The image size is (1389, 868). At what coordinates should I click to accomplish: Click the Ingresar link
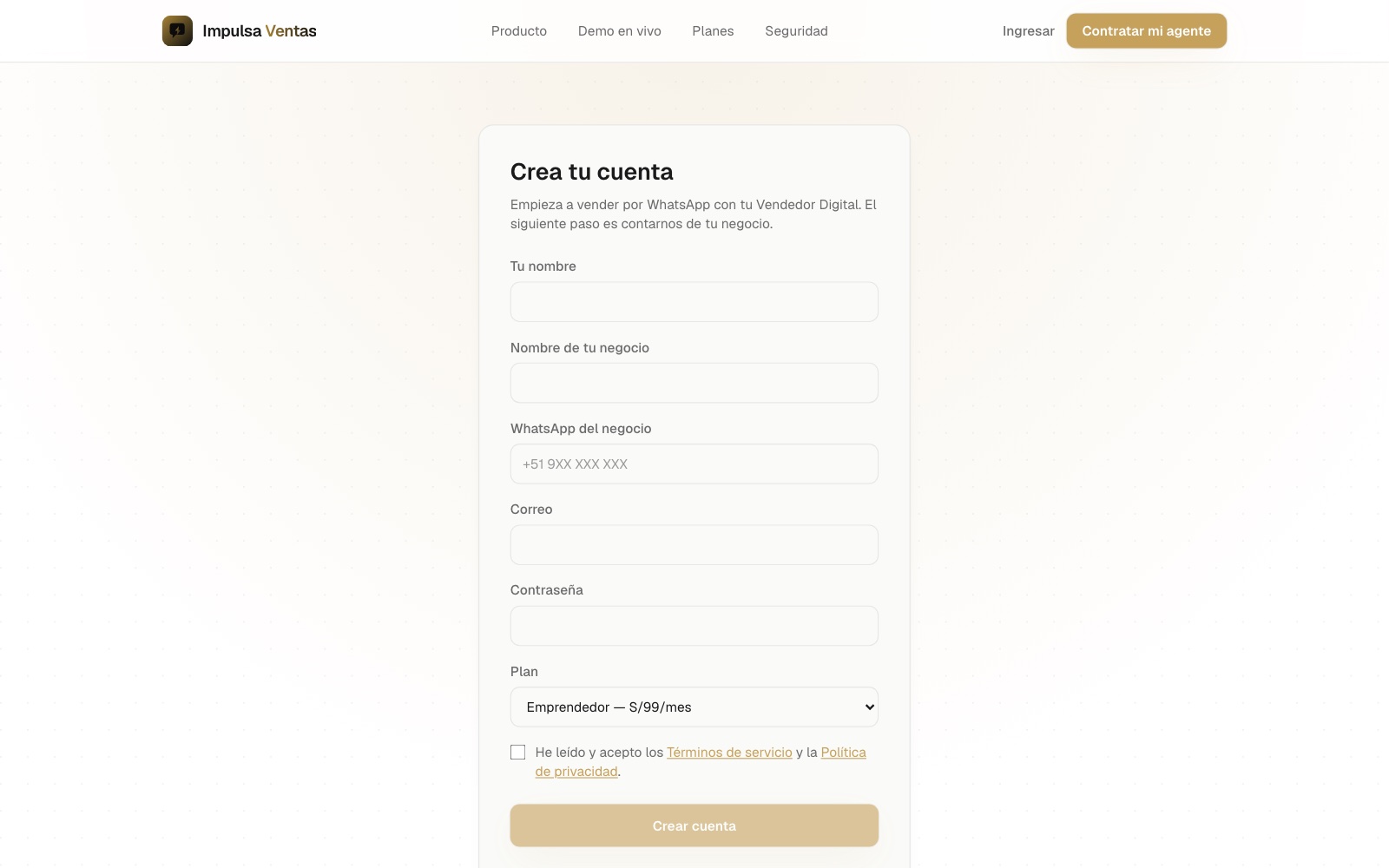pyautogui.click(x=1028, y=31)
